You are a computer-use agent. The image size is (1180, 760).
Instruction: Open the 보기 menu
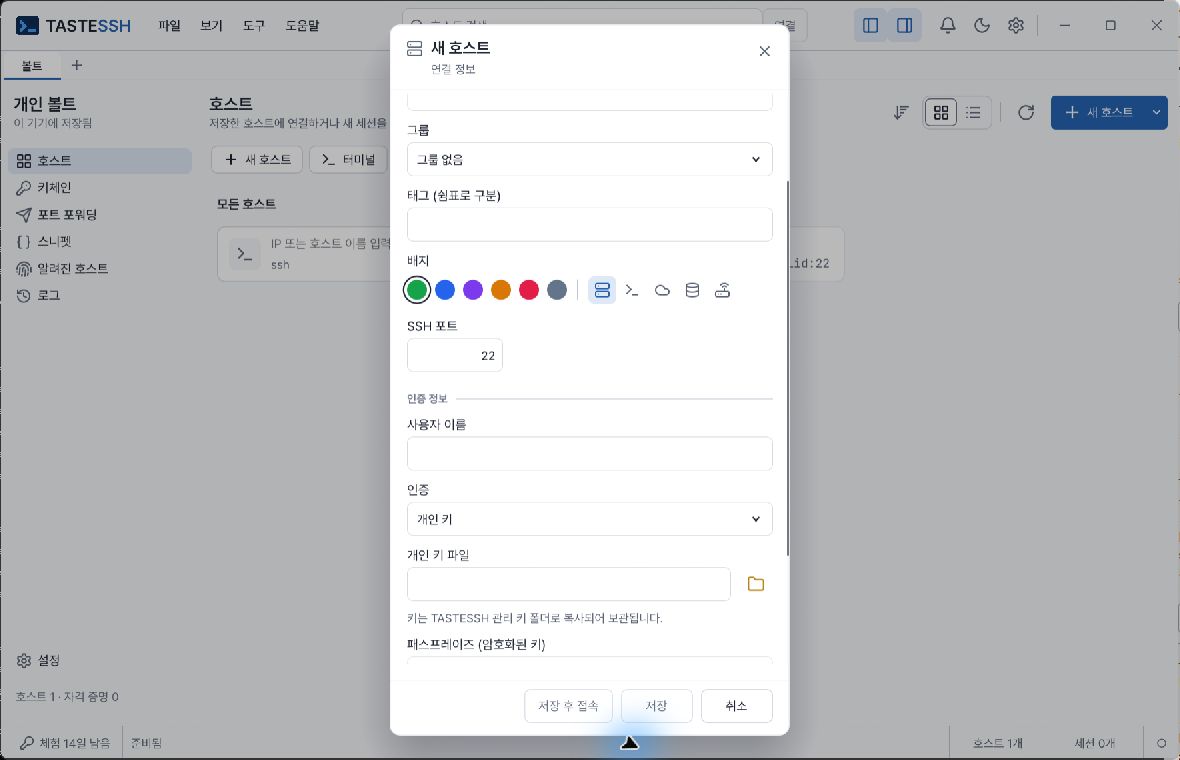[x=211, y=26]
